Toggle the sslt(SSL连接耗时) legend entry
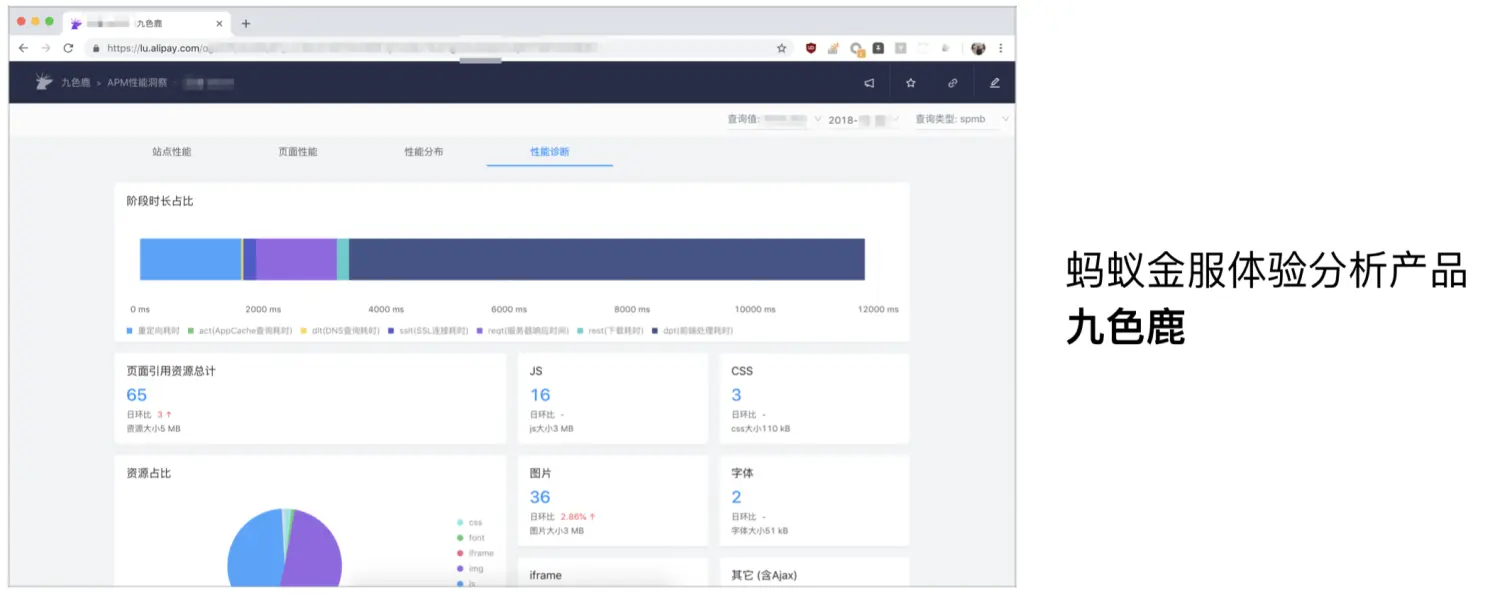Image resolution: width=1500 pixels, height=600 pixels. 428,330
